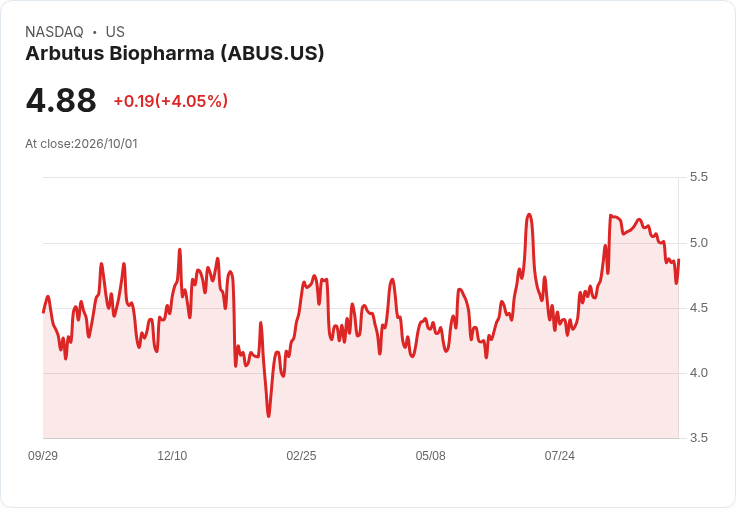Click the +0.19(+4.05%) change value
Viewport: 736px width, 508px height.
[x=171, y=101]
